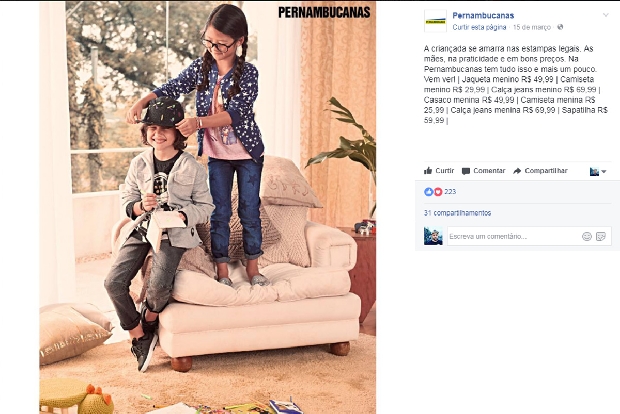Open the emoji smiley picker icon
This screenshot has height=414, width=620.
(x=587, y=236)
